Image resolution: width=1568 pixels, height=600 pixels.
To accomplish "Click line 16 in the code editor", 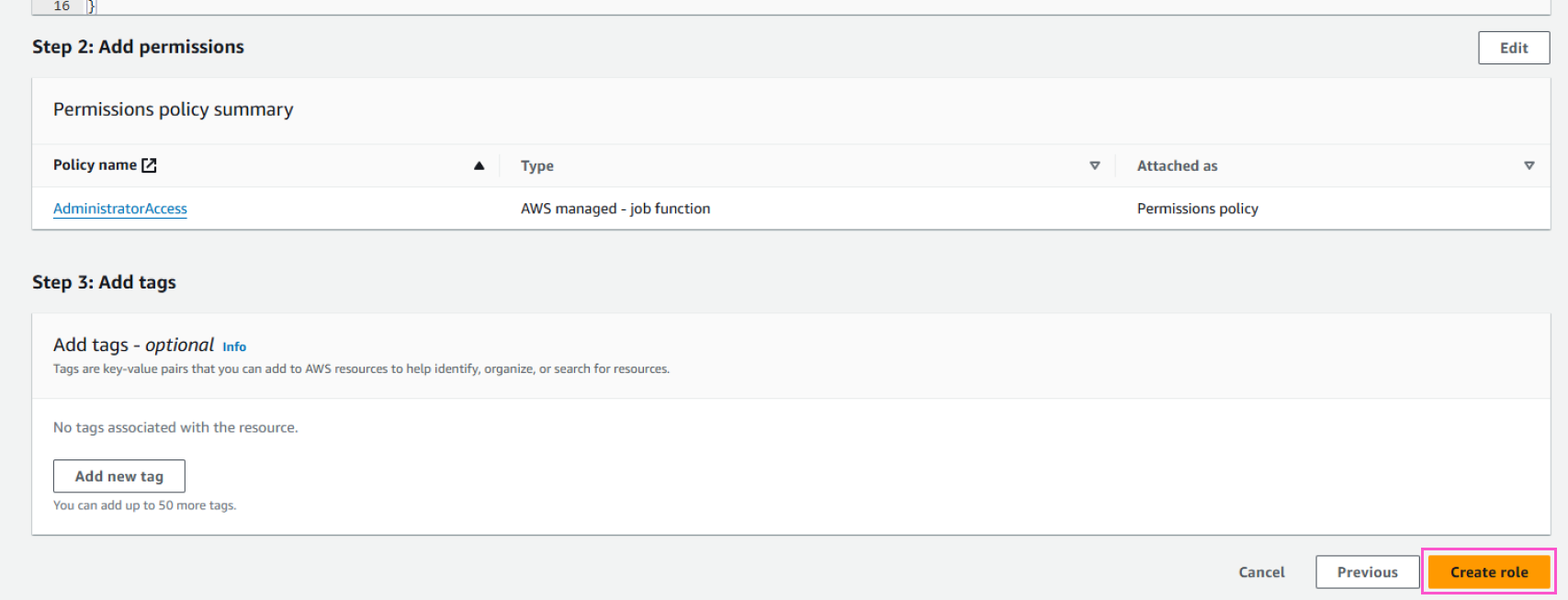I will 62,6.
